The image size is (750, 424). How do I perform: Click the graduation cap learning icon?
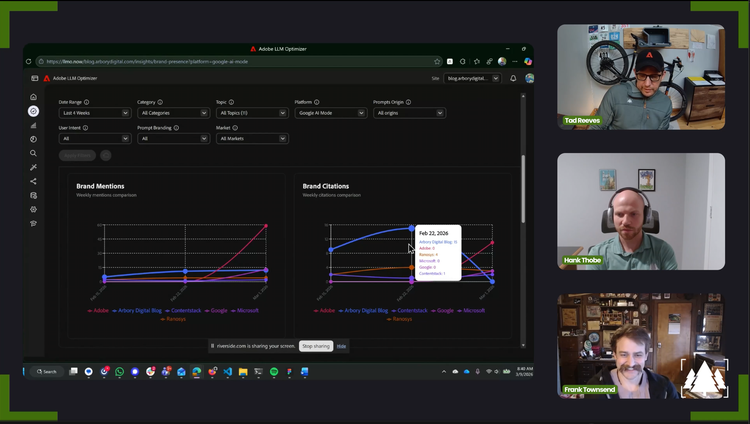[33, 223]
